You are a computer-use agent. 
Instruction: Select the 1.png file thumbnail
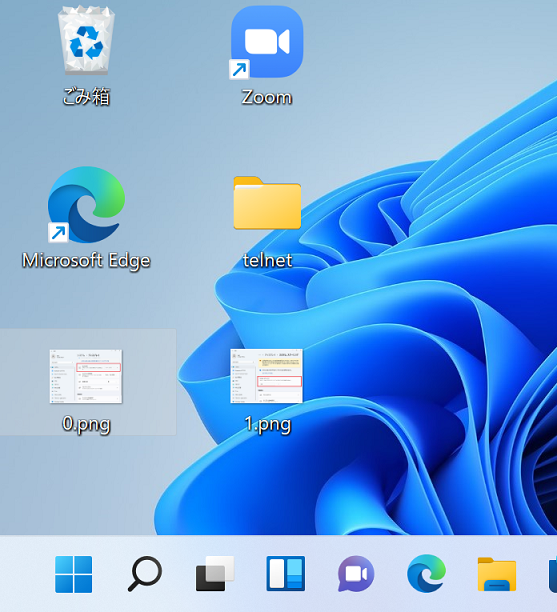tap(267, 376)
